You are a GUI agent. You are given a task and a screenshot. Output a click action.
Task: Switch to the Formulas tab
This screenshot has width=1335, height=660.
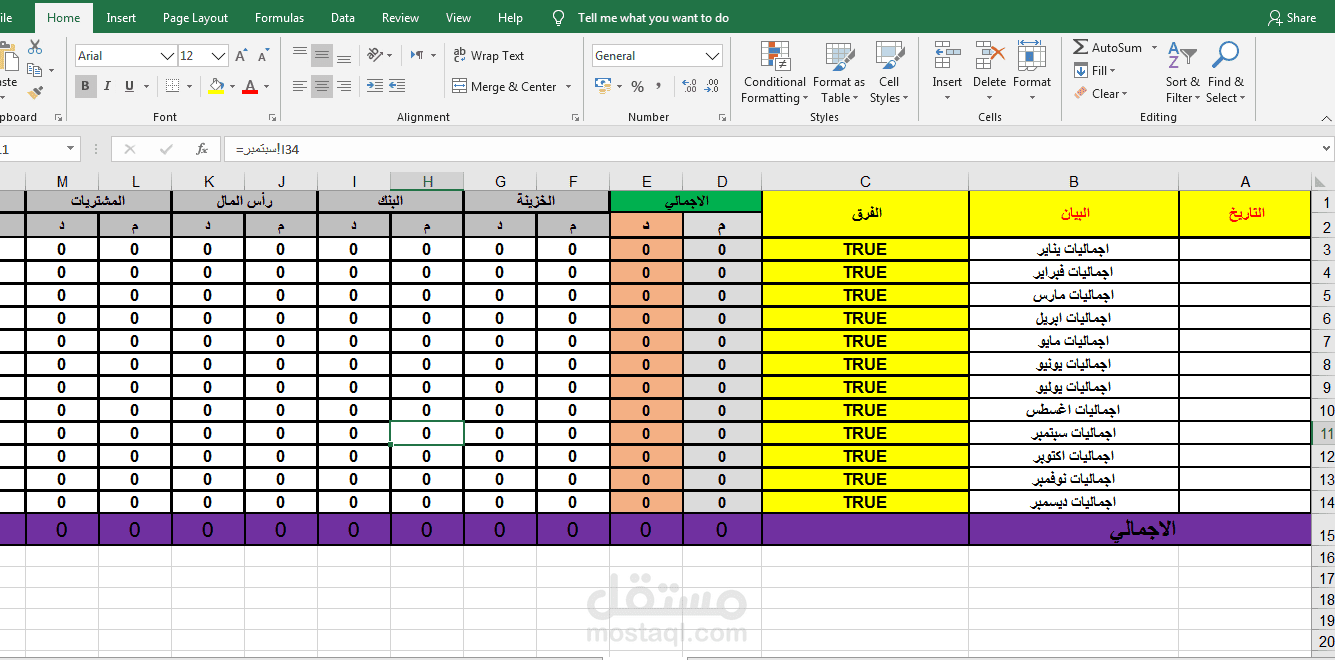click(279, 18)
